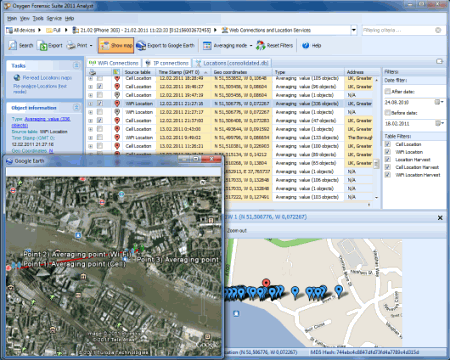Sort by Source table column header
This screenshot has width=450, height=360.
pyautogui.click(x=137, y=72)
